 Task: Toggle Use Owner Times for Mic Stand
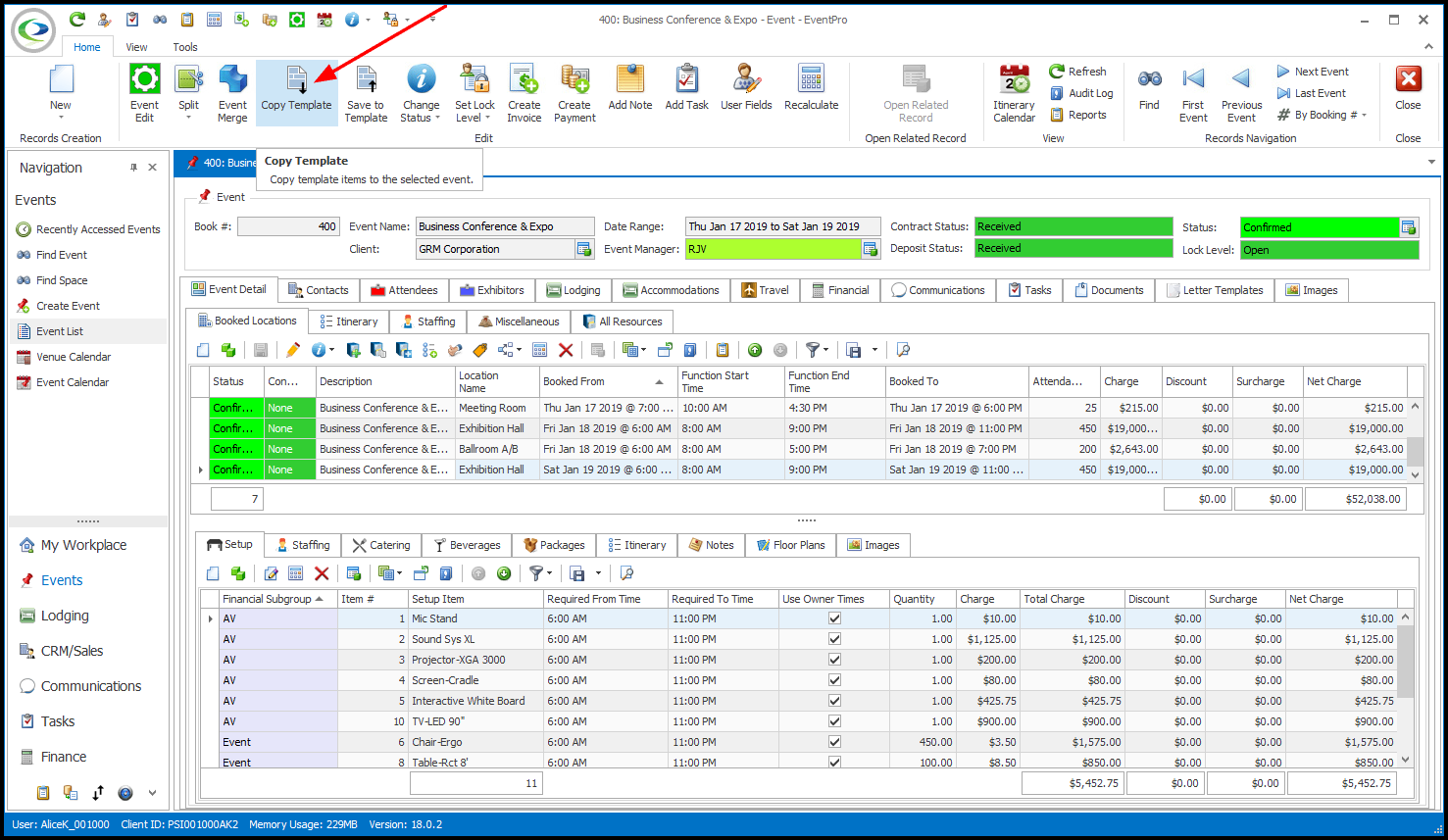834,618
